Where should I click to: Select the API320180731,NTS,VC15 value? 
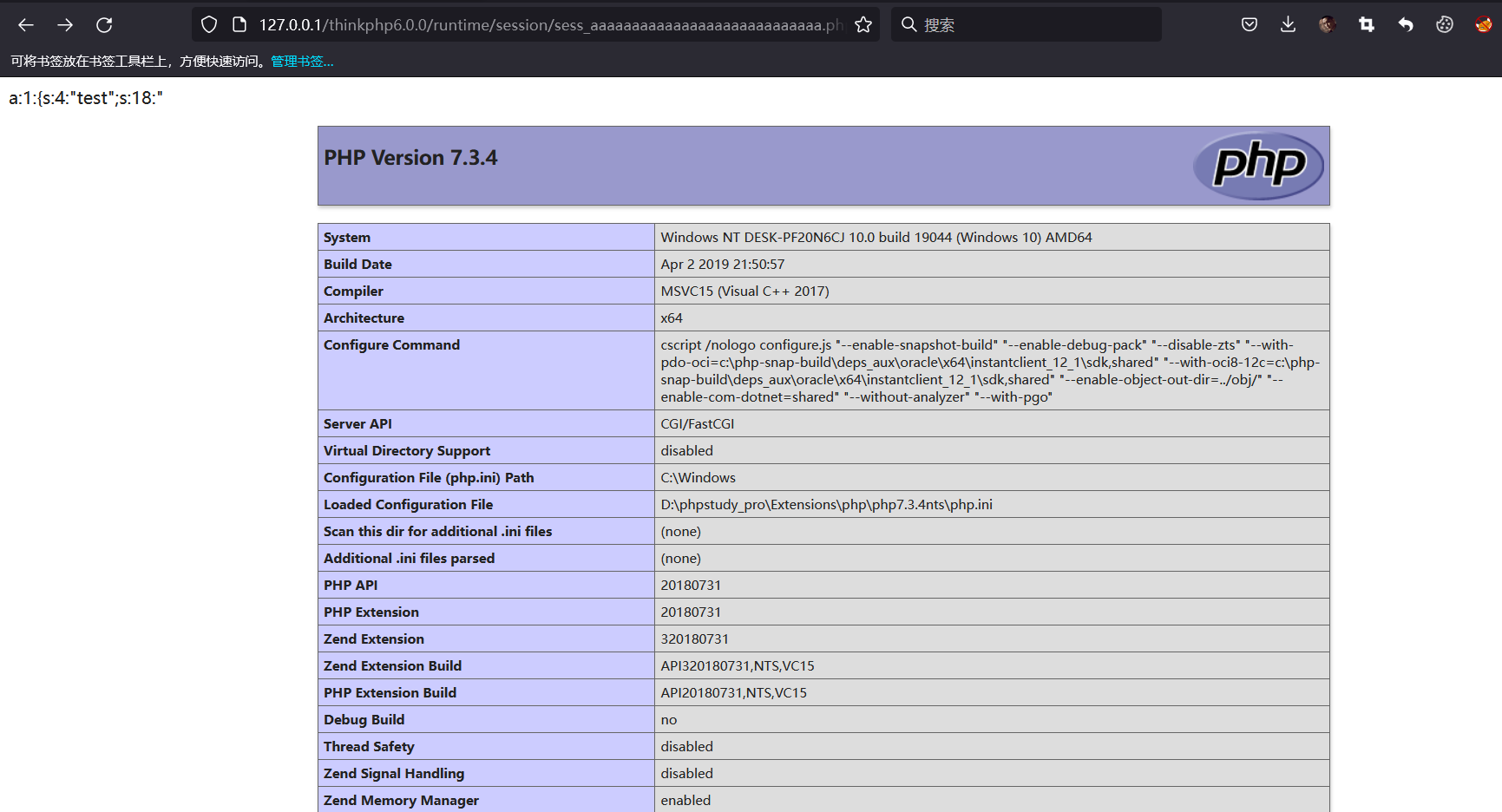tap(738, 666)
